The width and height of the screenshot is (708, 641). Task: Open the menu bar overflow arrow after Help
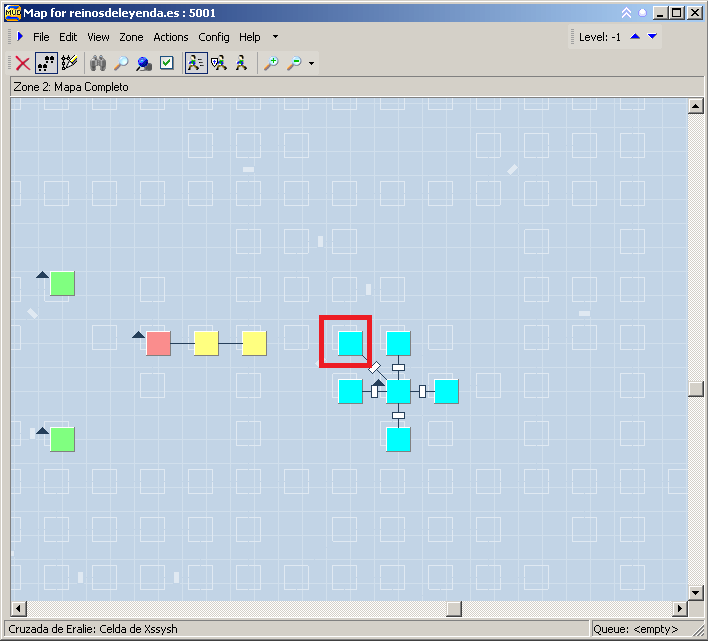tap(276, 37)
